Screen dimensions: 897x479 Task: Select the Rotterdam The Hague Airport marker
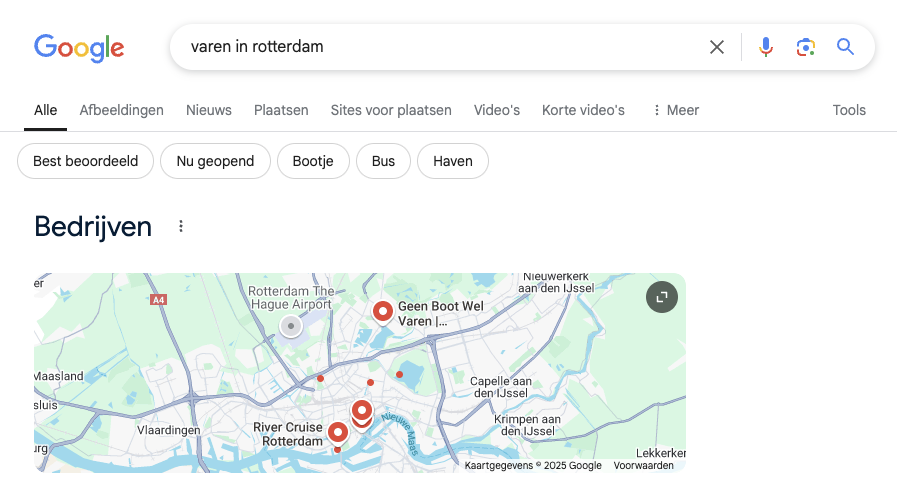tap(291, 326)
